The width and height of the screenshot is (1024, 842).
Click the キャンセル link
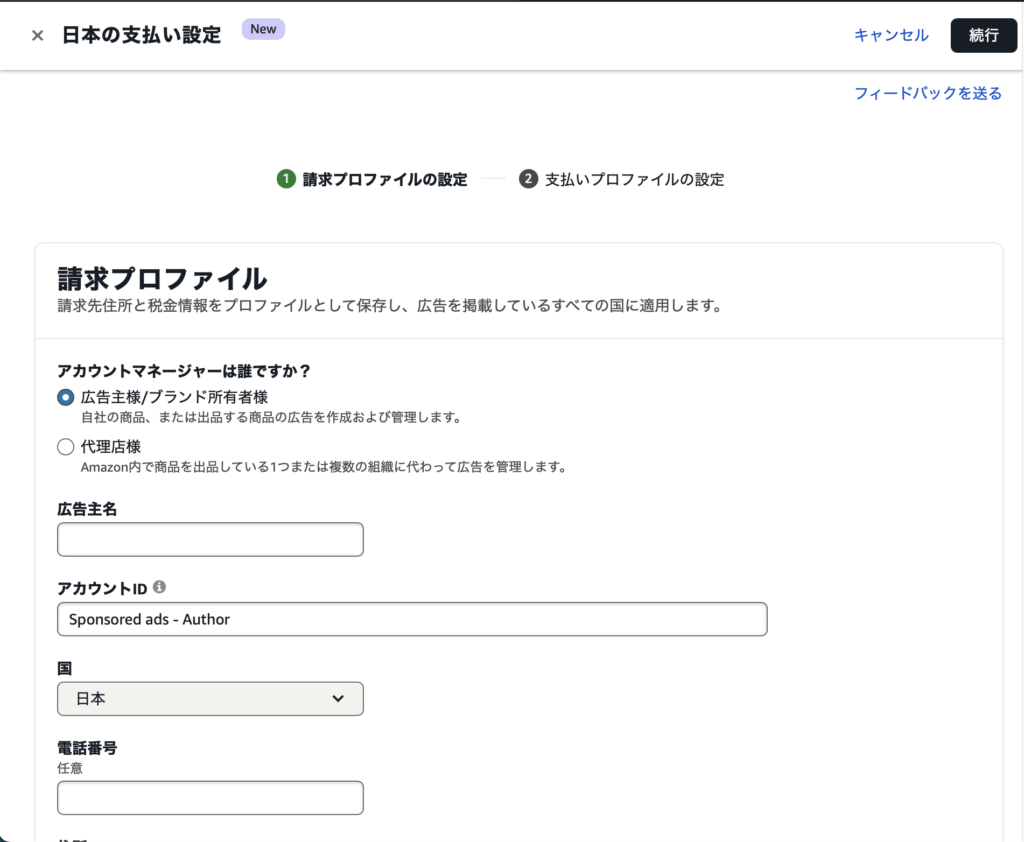point(891,35)
